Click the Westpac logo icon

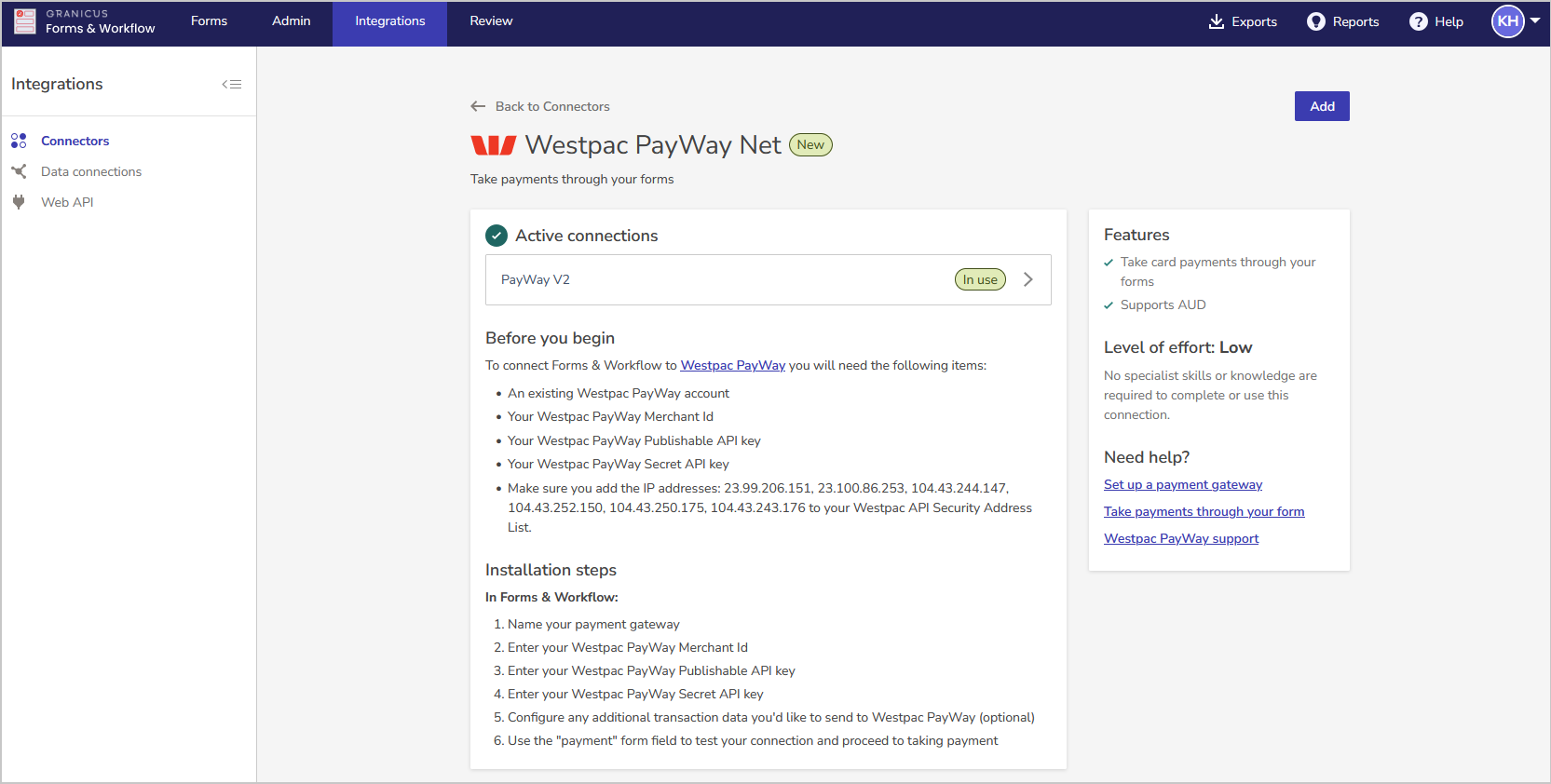(x=493, y=145)
